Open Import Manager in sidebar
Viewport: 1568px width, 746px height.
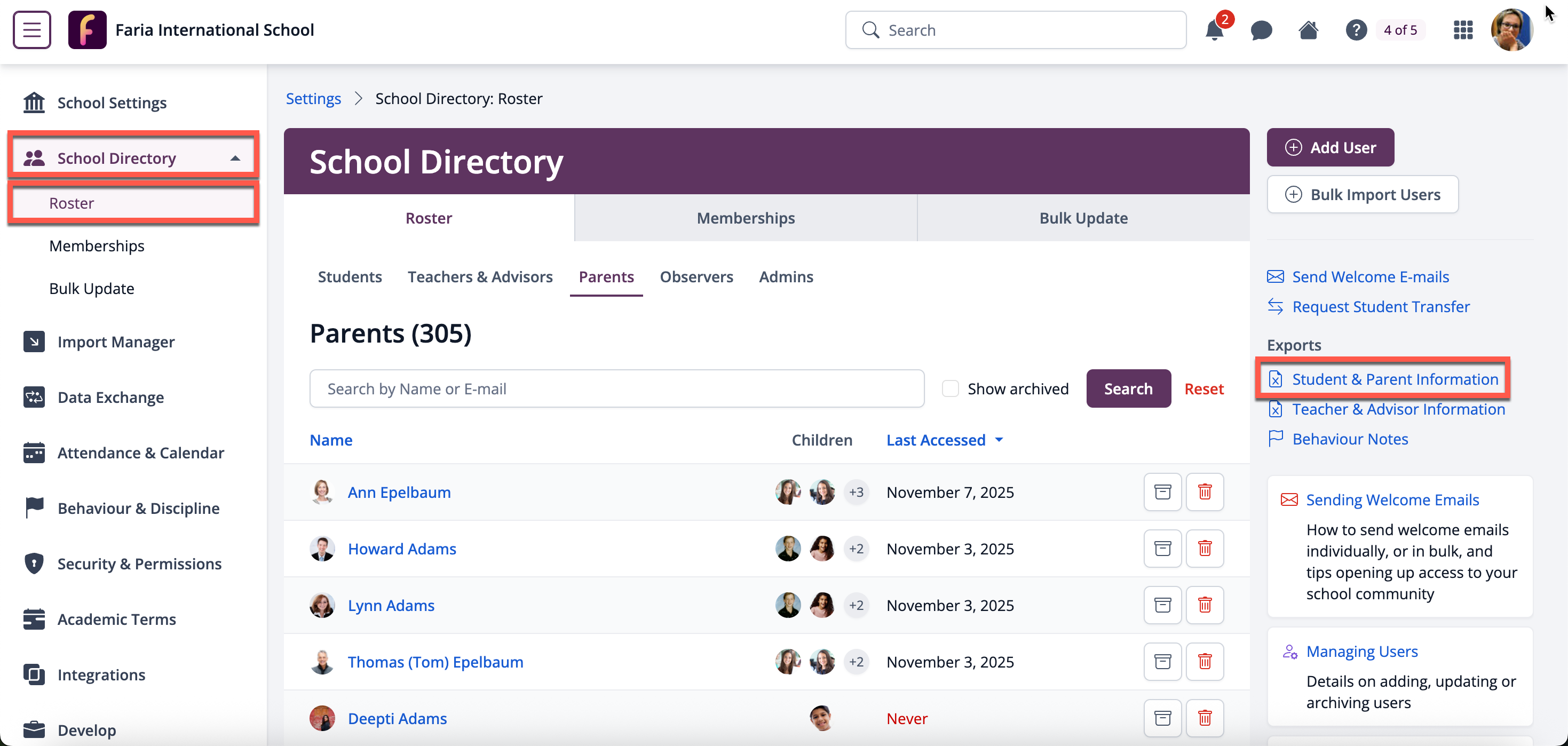coord(116,342)
